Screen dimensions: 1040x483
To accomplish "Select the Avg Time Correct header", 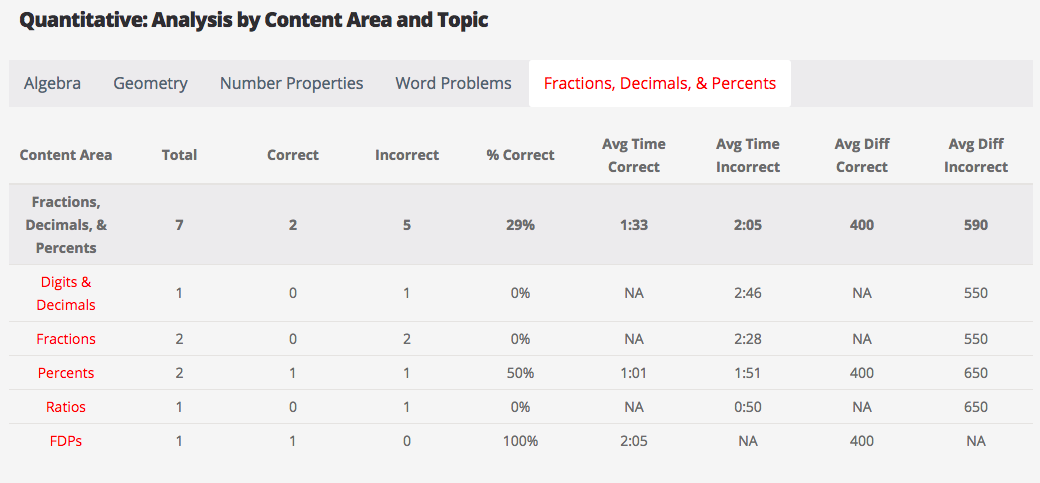I will click(x=634, y=155).
